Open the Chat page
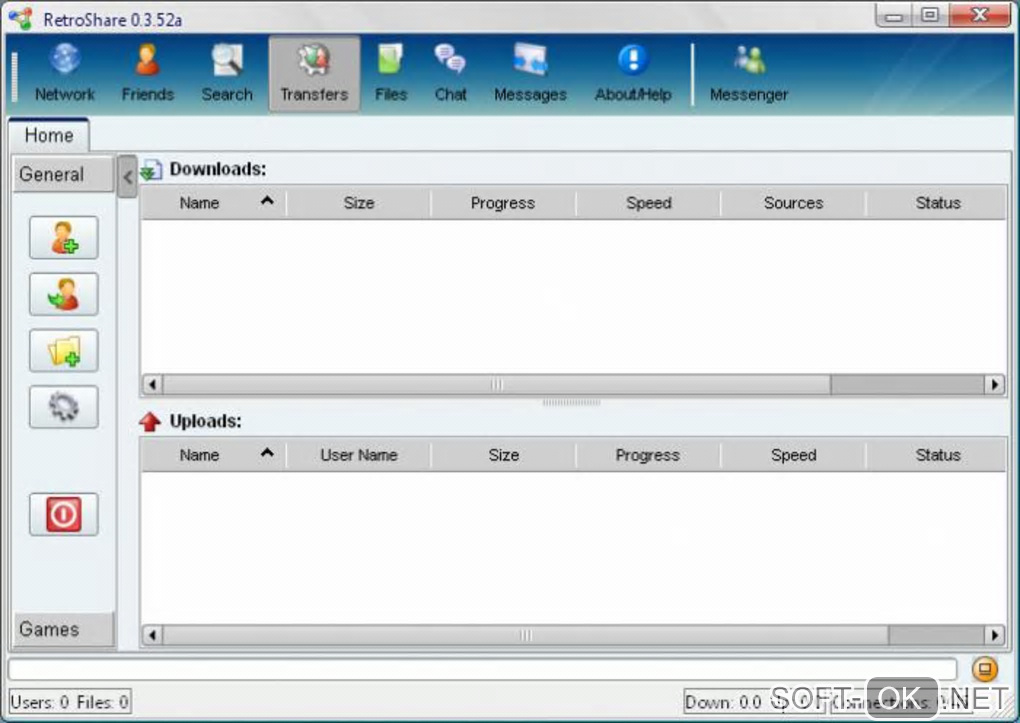 (450, 74)
